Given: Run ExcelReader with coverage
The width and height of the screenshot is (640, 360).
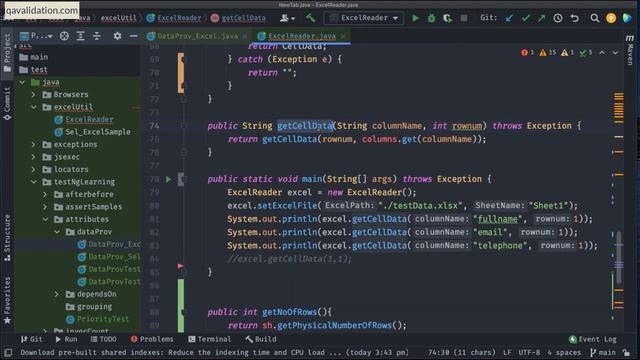Looking at the screenshot, I should (x=447, y=18).
